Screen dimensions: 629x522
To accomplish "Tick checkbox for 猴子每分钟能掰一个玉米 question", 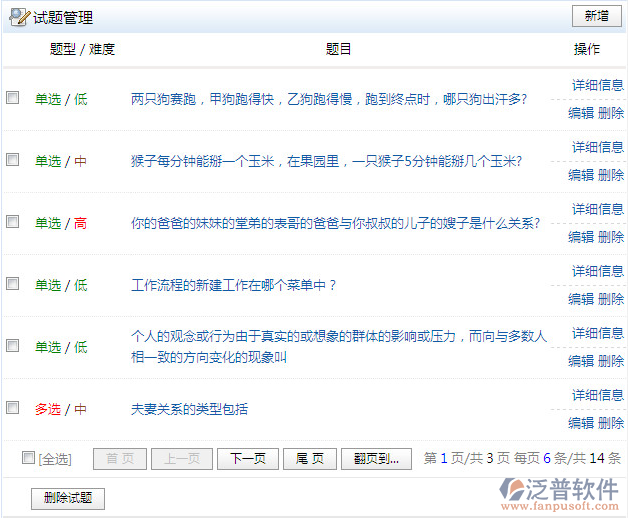I will click(12, 160).
